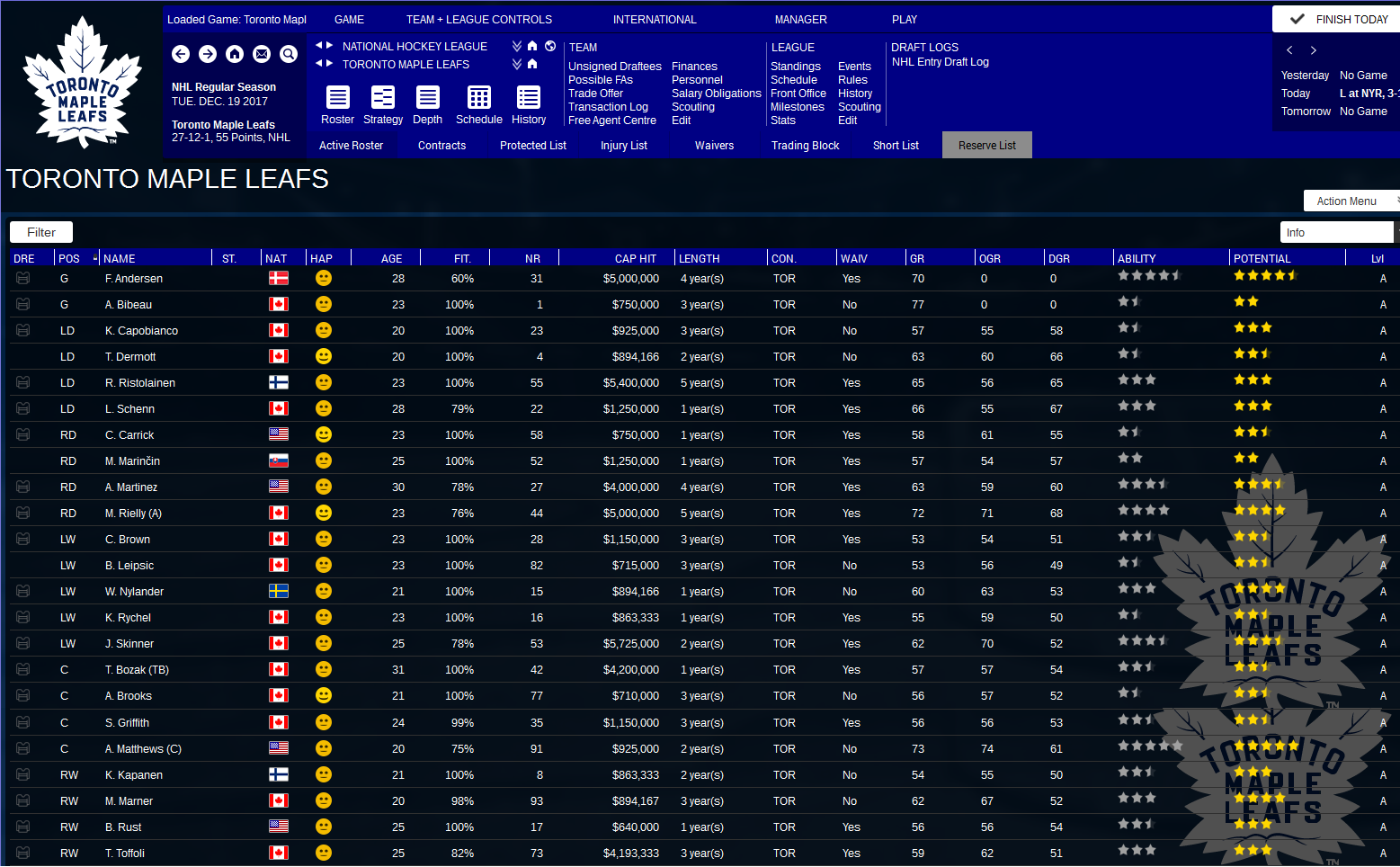Click the next day arrow in calendar panel

pos(1314,50)
